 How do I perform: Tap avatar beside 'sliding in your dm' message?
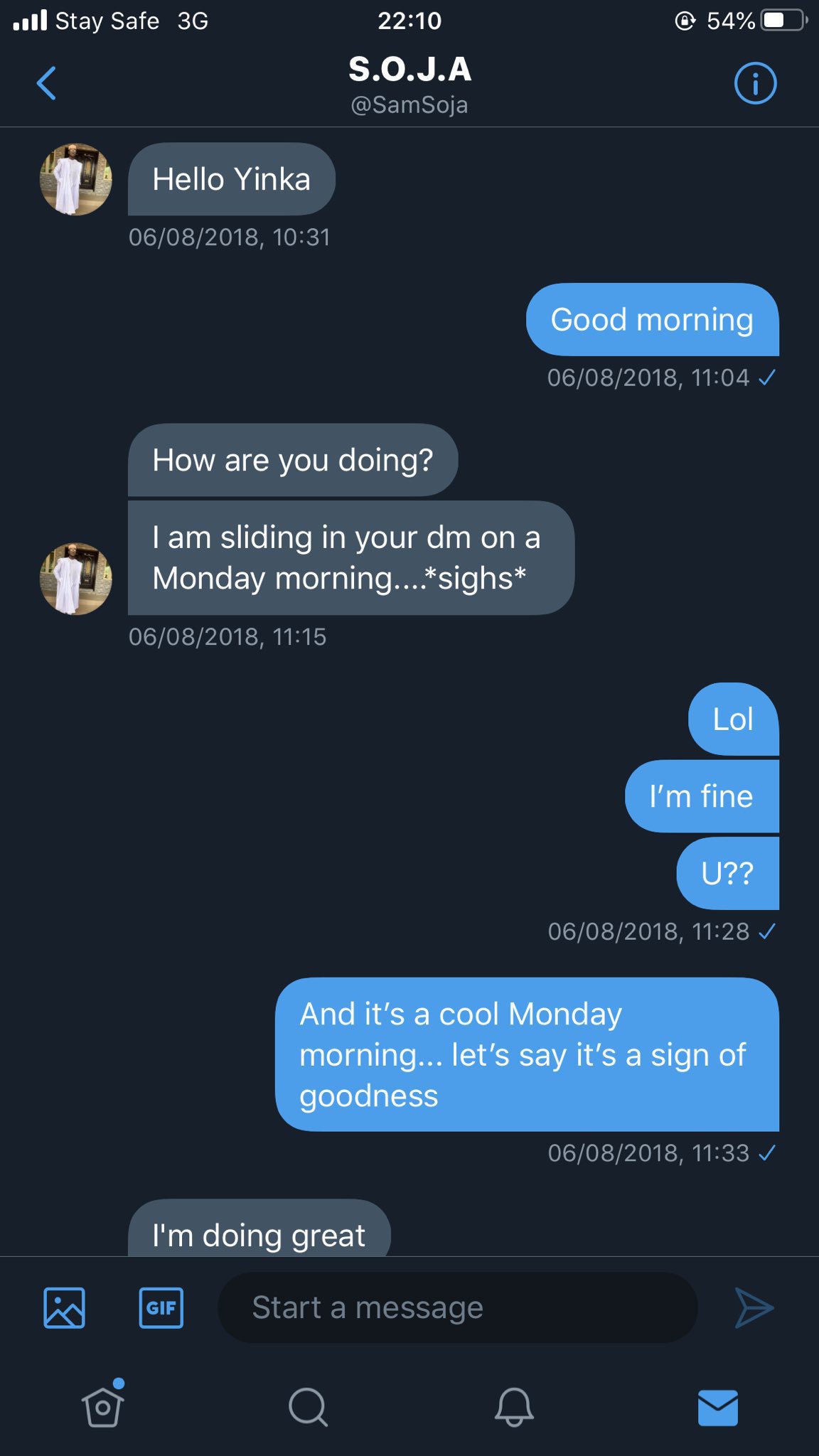(75, 579)
